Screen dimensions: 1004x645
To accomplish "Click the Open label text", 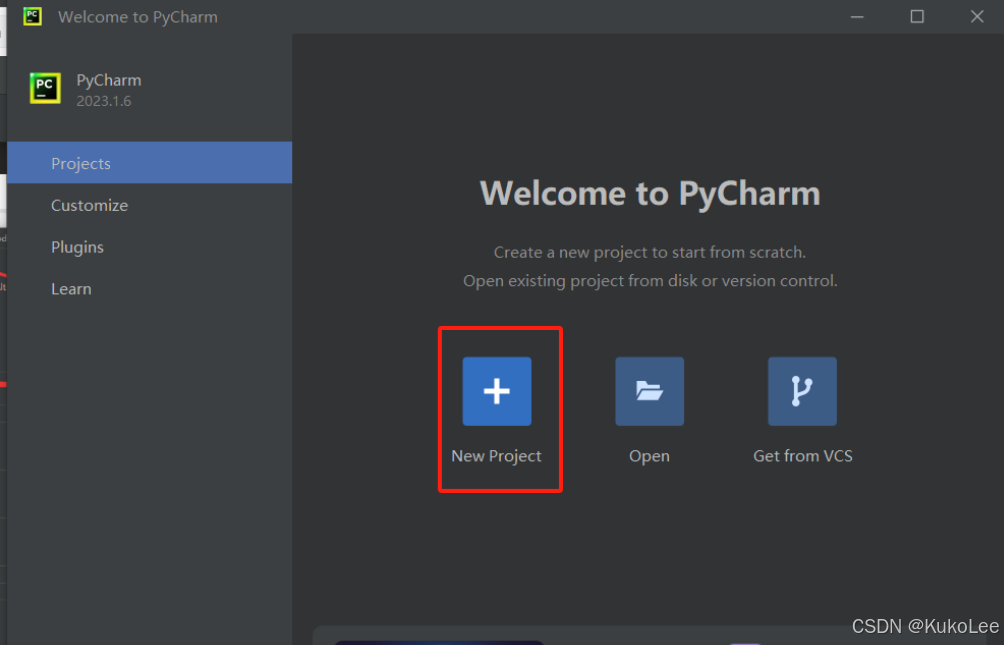I will point(649,456).
